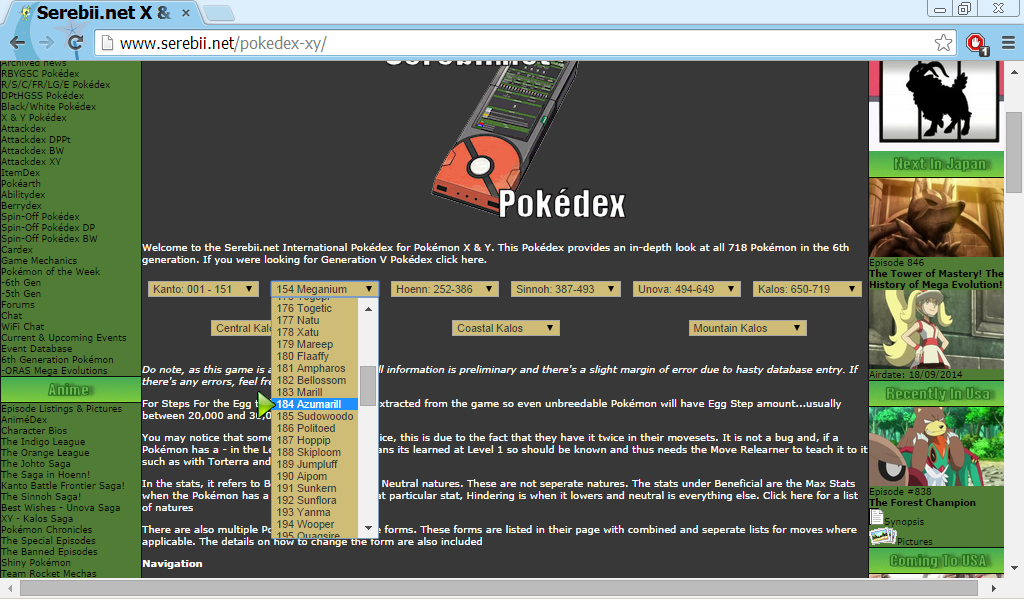Screen dimensions: 1024x600
Task: Open The Forest Champion episode thumbnail
Action: tap(936, 446)
